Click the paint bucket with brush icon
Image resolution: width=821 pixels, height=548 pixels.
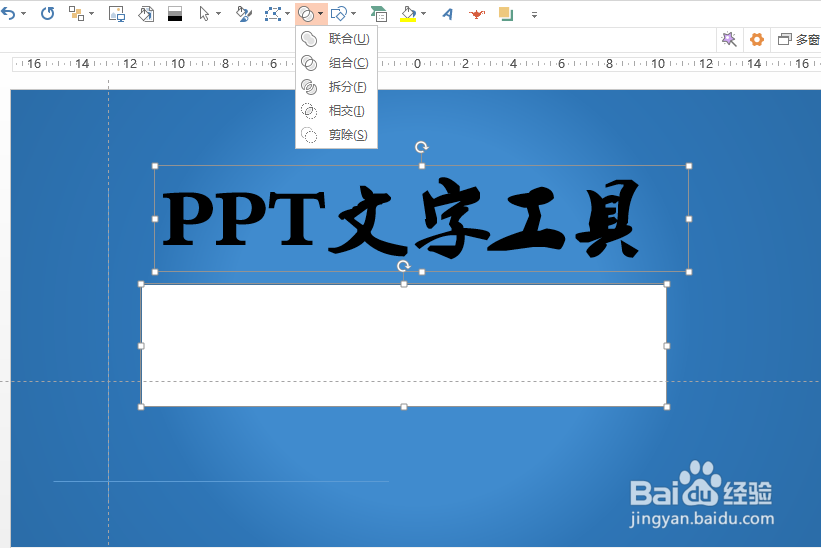pos(243,14)
